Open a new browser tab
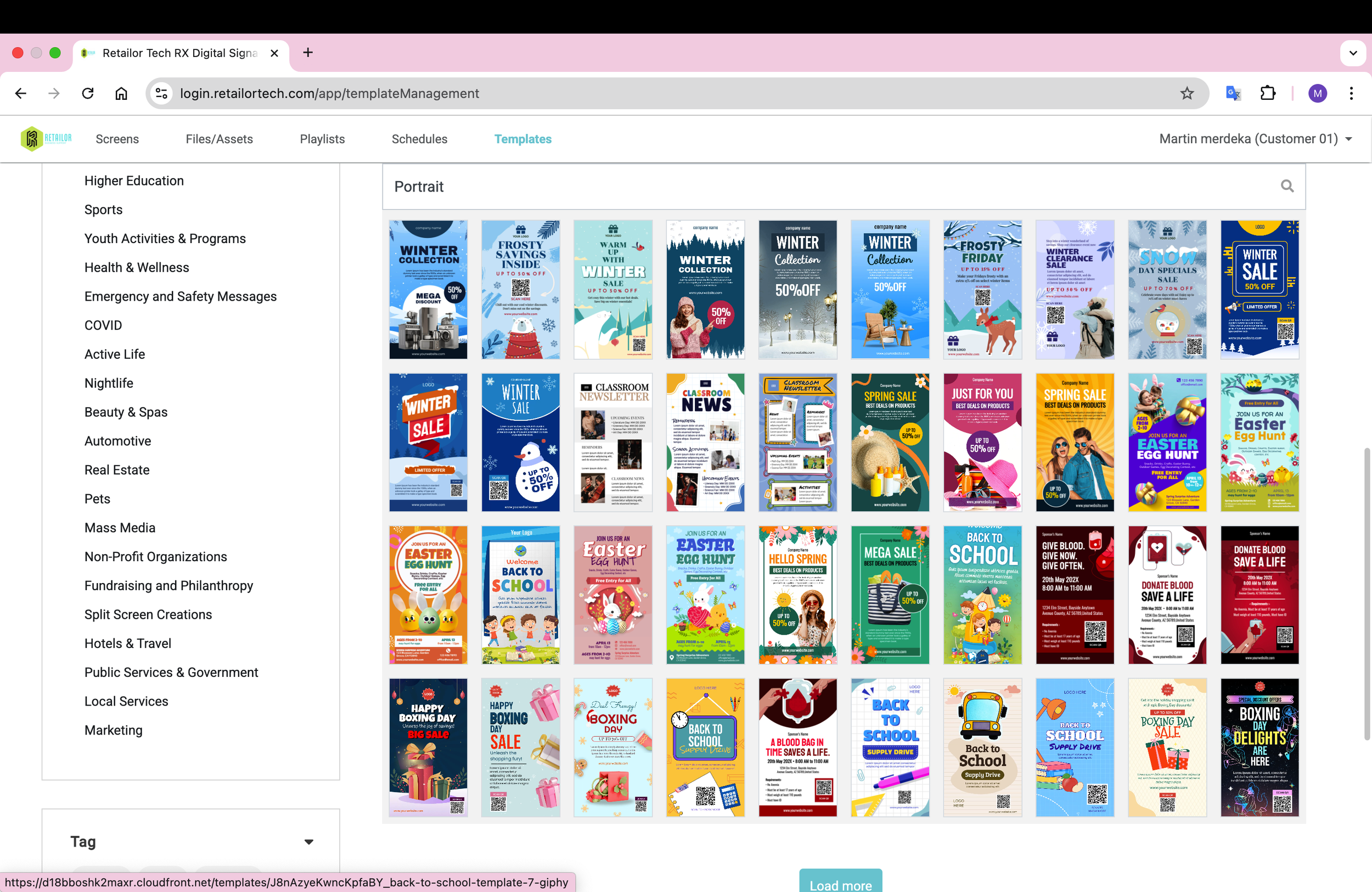The image size is (1372, 892). pyautogui.click(x=308, y=53)
